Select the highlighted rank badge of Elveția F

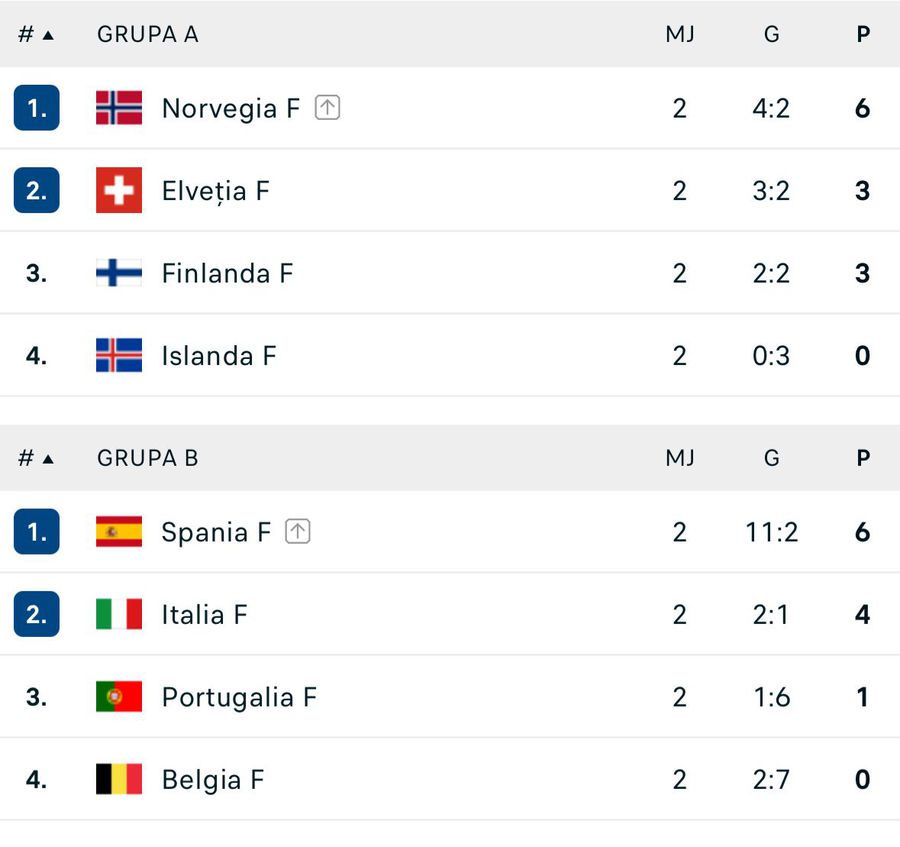(x=36, y=190)
